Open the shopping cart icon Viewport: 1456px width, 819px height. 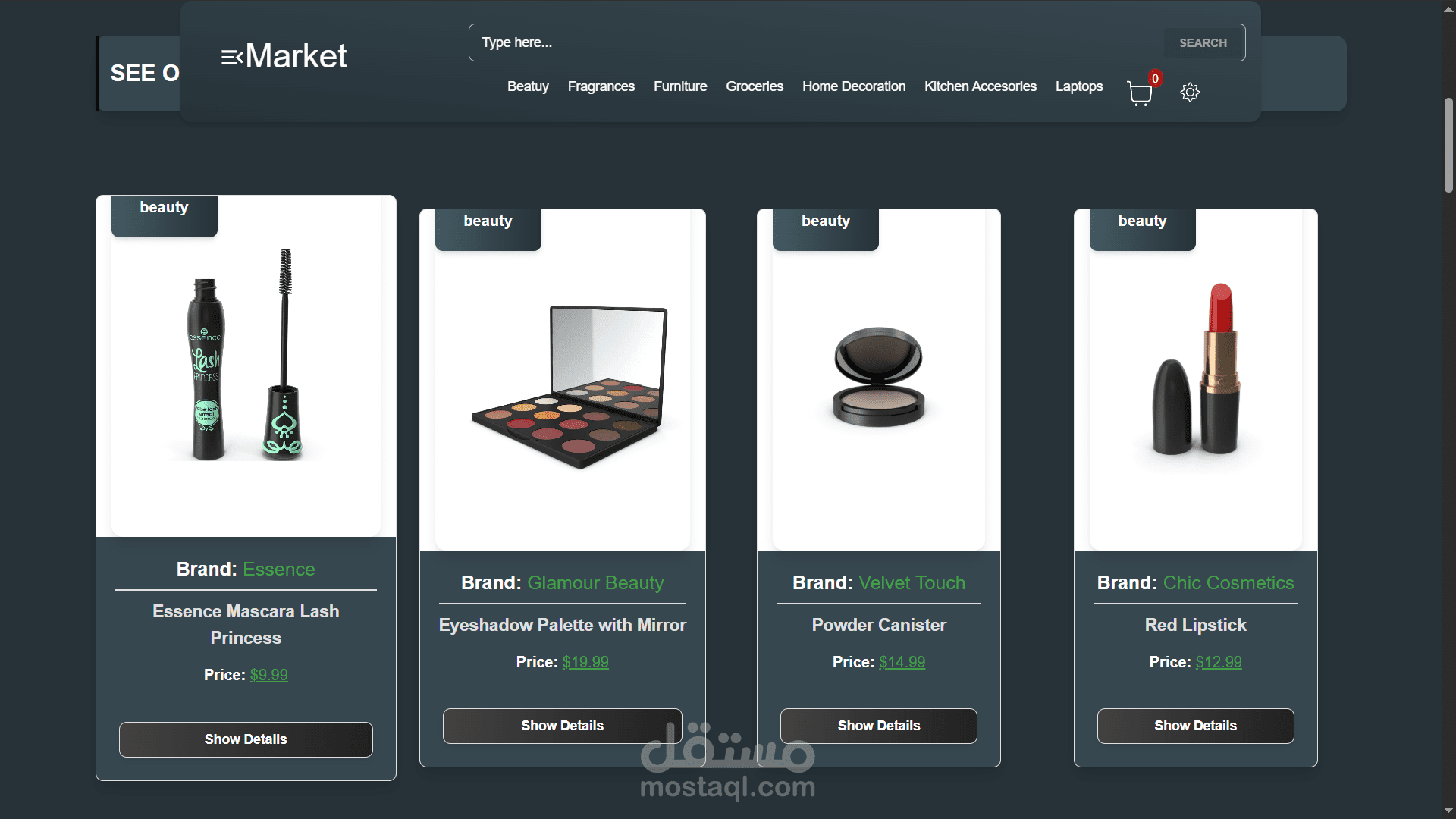[x=1139, y=93]
